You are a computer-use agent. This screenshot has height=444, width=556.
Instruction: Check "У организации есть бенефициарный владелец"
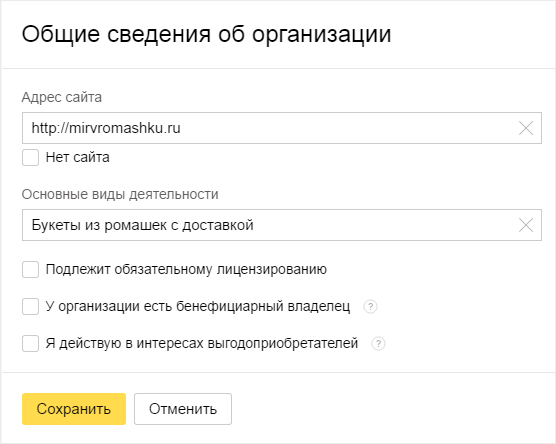(30, 306)
